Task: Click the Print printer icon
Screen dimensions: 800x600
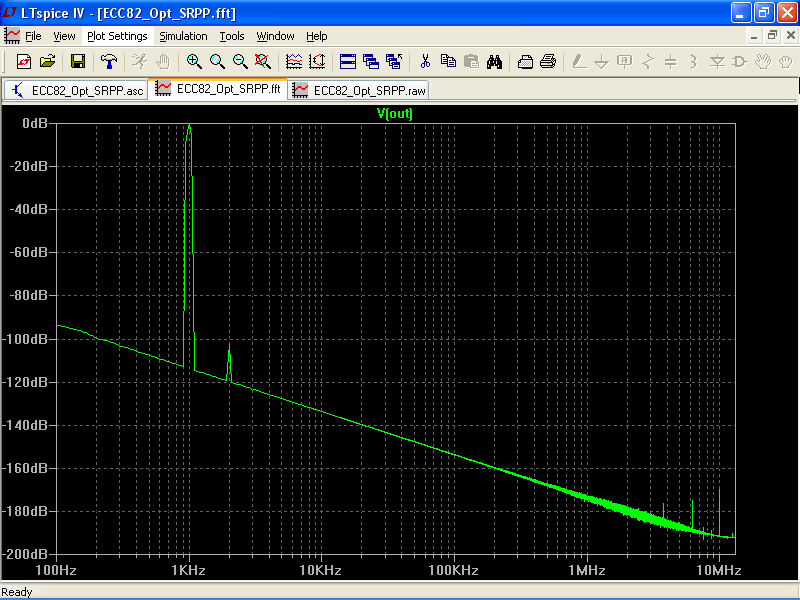Action: pos(548,62)
